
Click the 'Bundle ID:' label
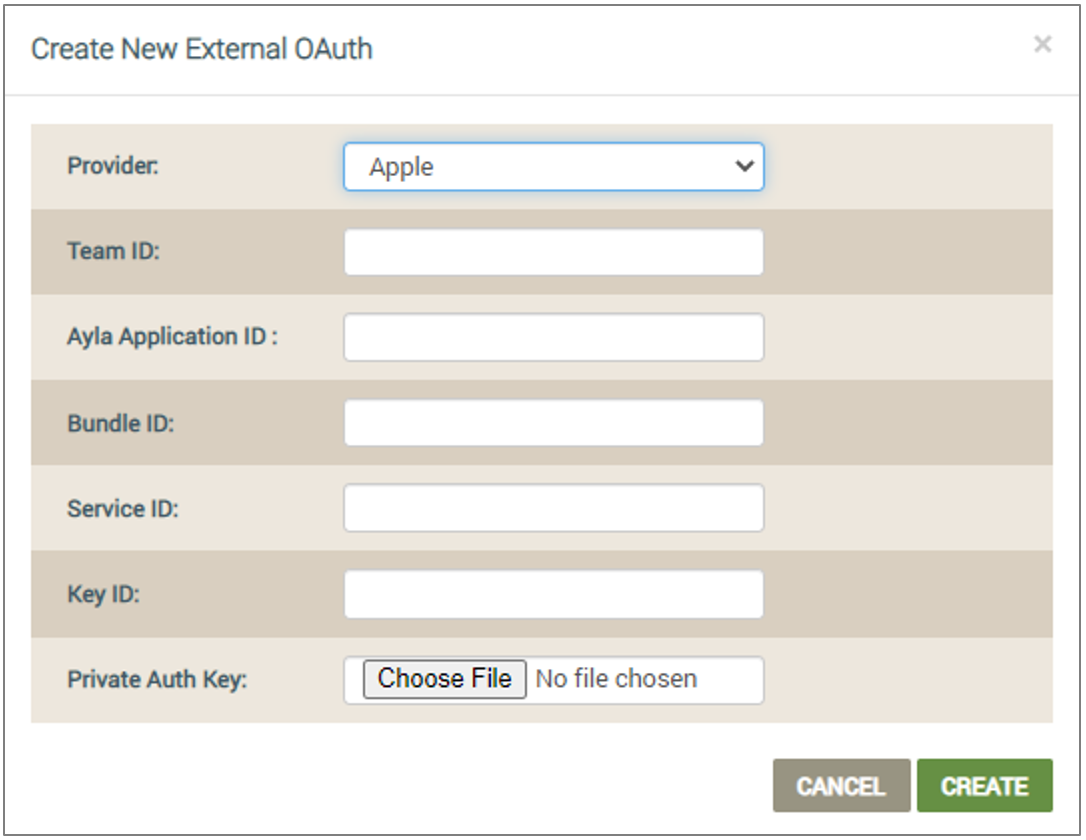click(x=120, y=423)
